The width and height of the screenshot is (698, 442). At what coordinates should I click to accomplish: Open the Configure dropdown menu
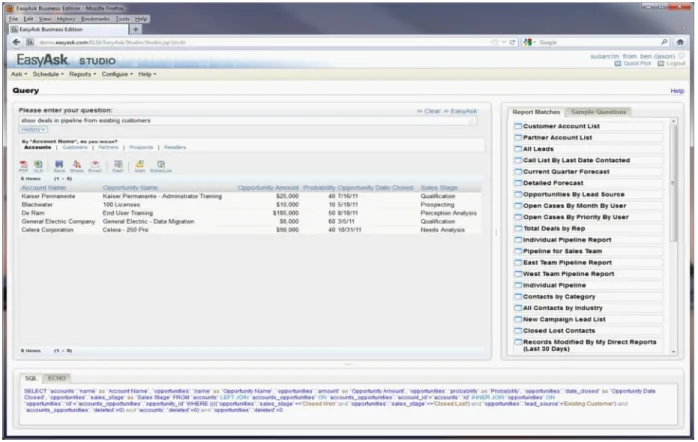118,74
